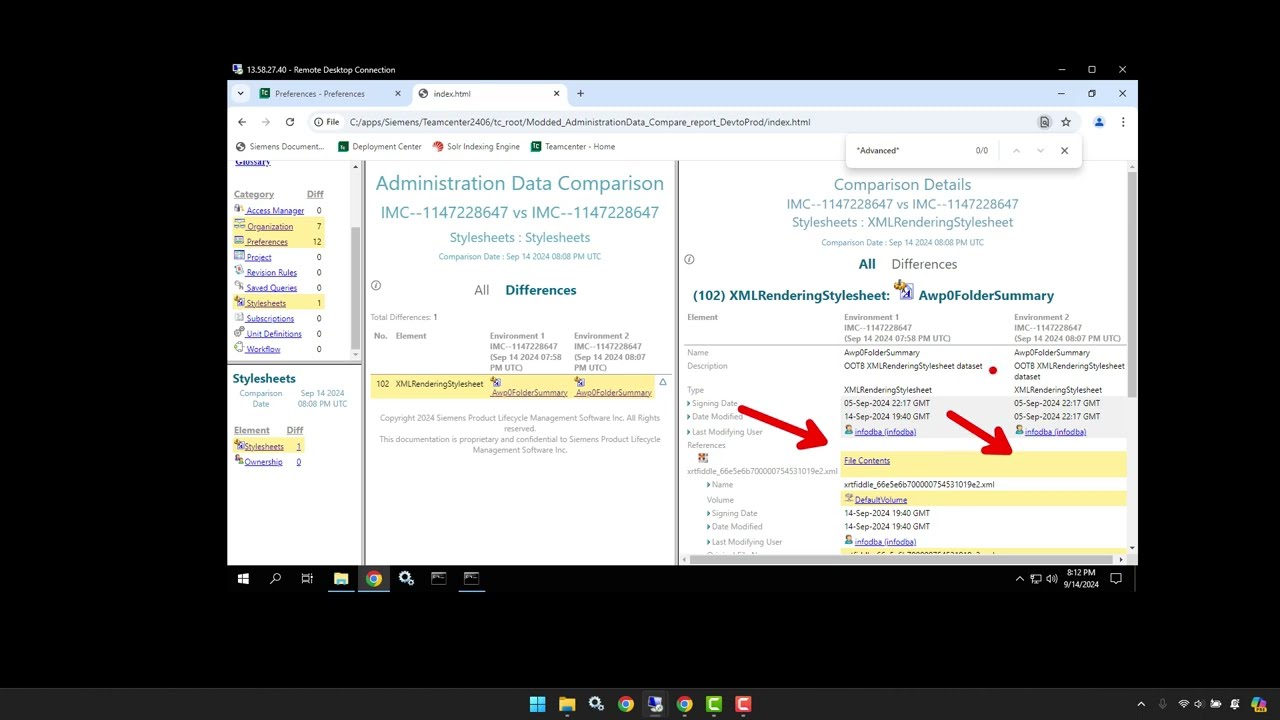Open the Saved Queries category link
The image size is (1280, 720).
pyautogui.click(x=271, y=288)
